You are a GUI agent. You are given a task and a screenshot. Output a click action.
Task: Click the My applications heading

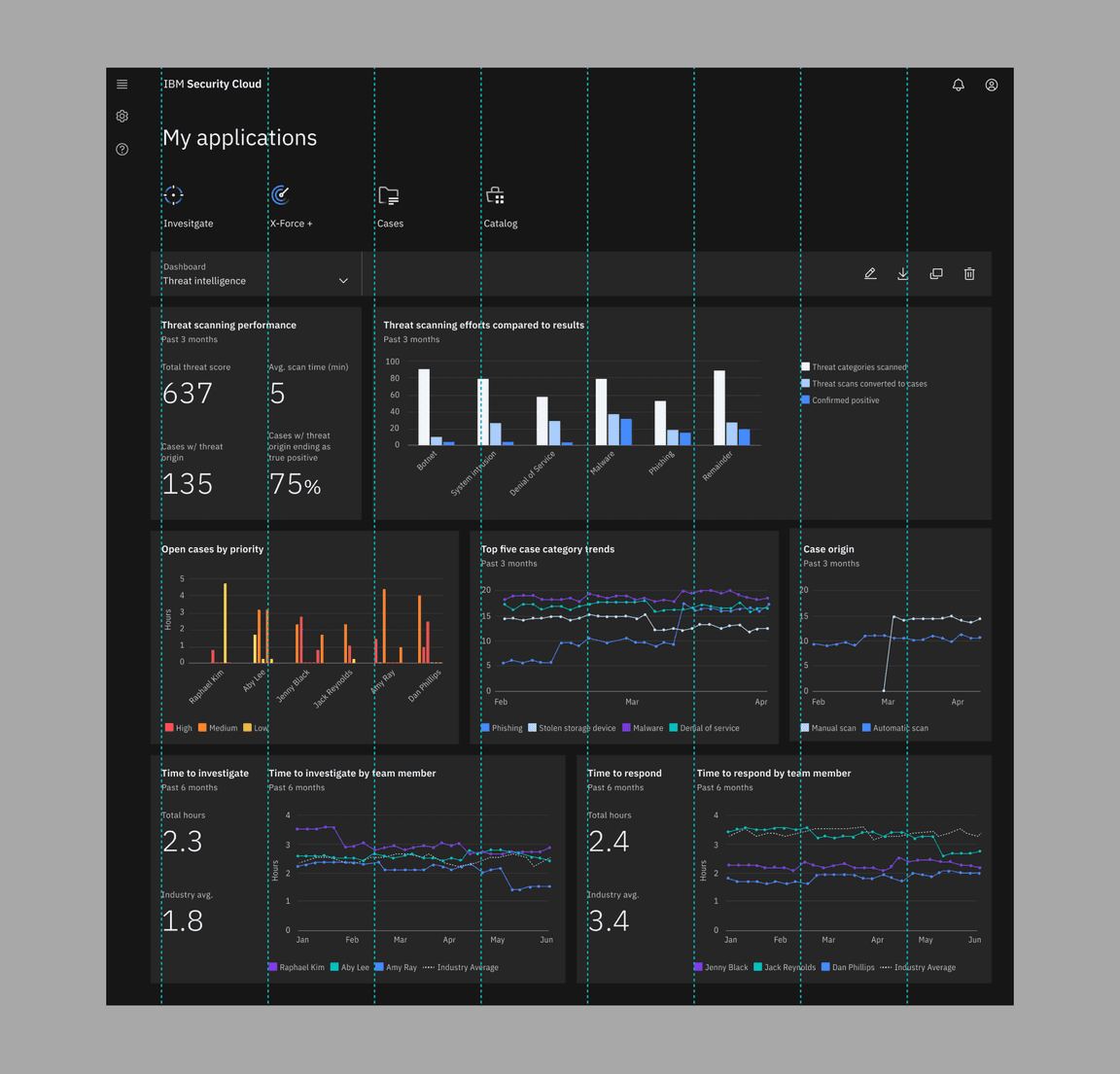[x=239, y=137]
